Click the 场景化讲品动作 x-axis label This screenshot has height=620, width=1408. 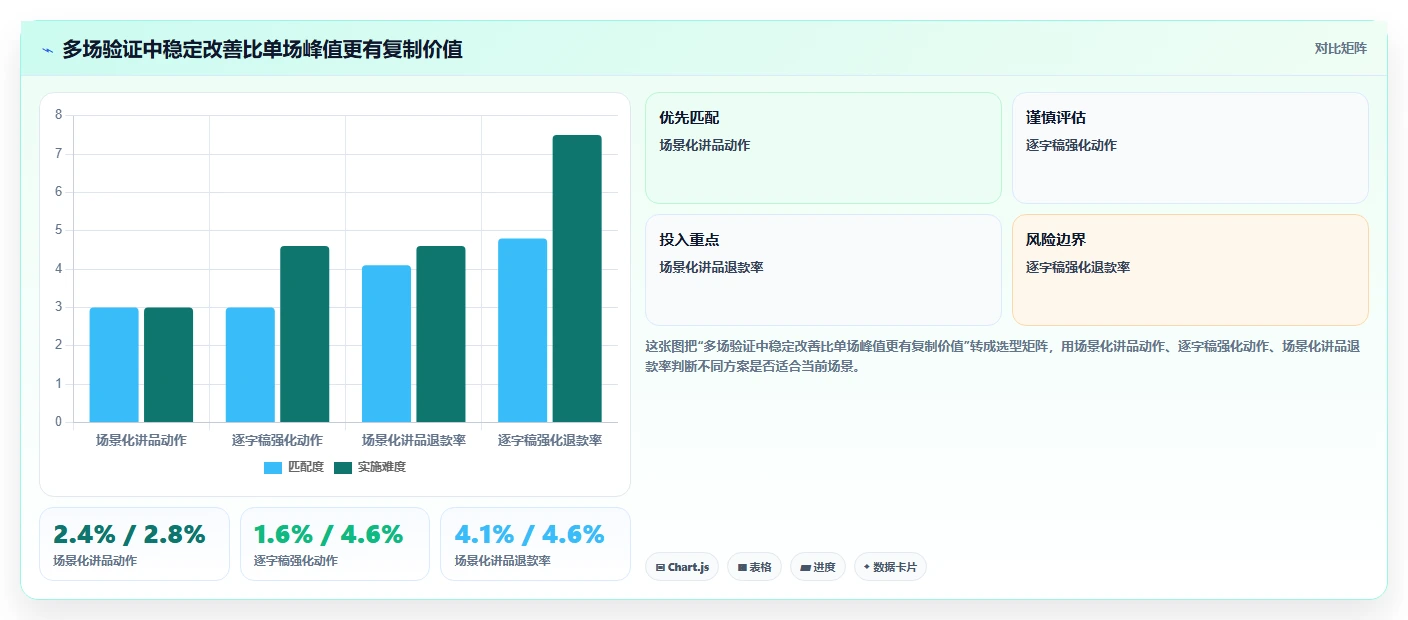tap(141, 440)
